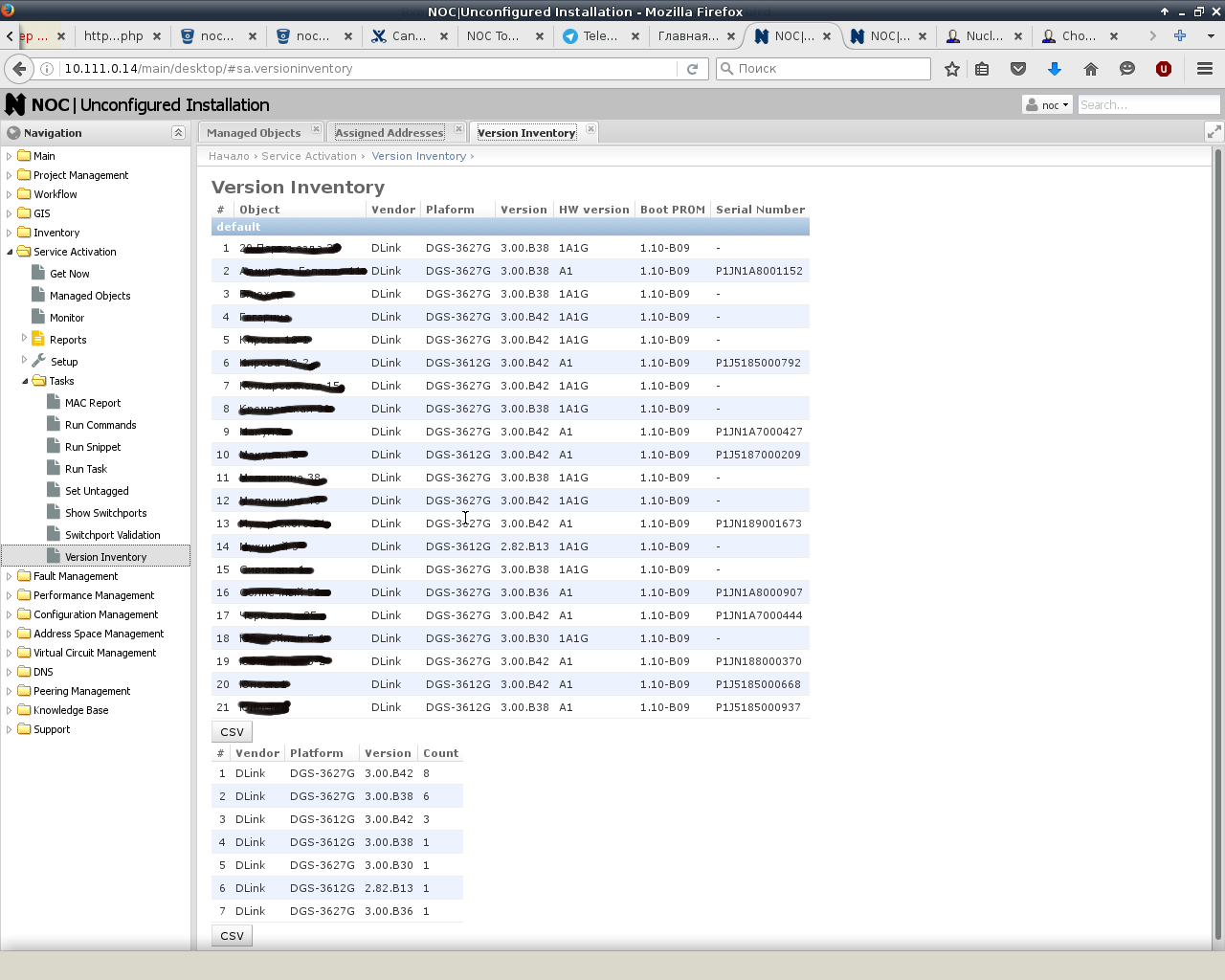
Task: Click the NOC Search field
Action: (x=1148, y=105)
